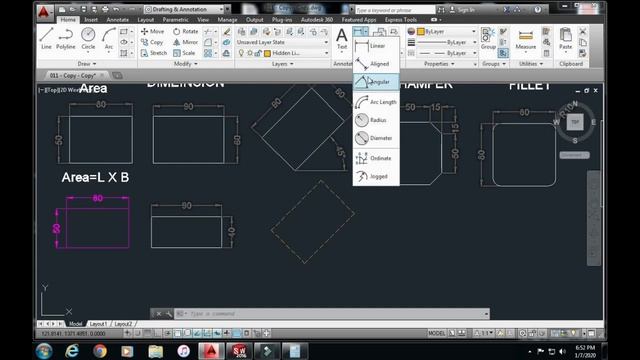Expand the Layers panel
The height and width of the screenshot is (360, 640).
coord(282,64)
